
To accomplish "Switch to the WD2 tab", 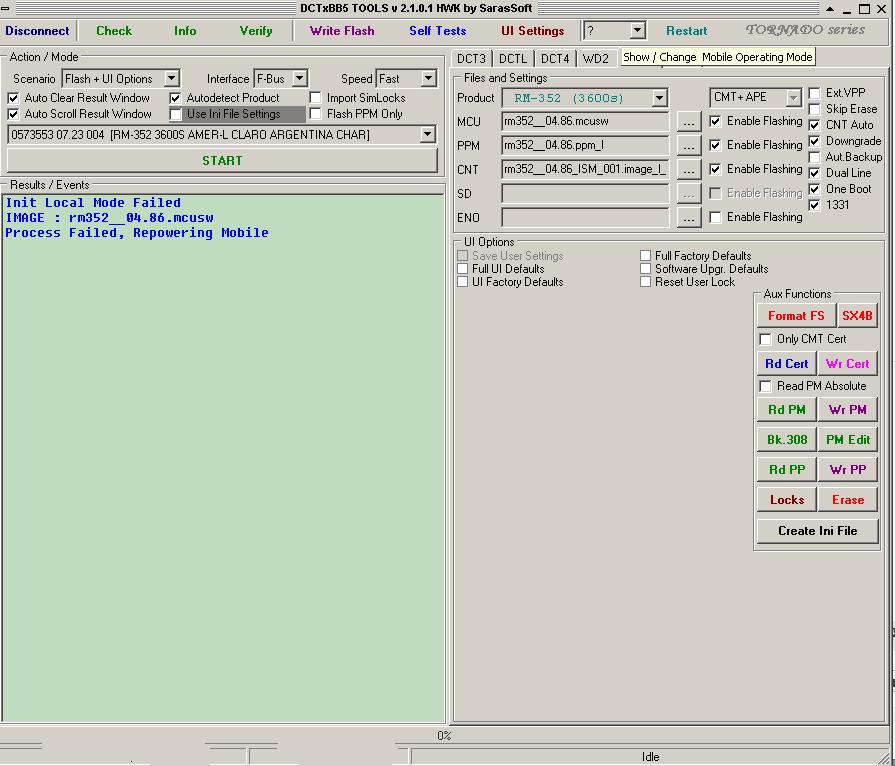I will (x=595, y=58).
